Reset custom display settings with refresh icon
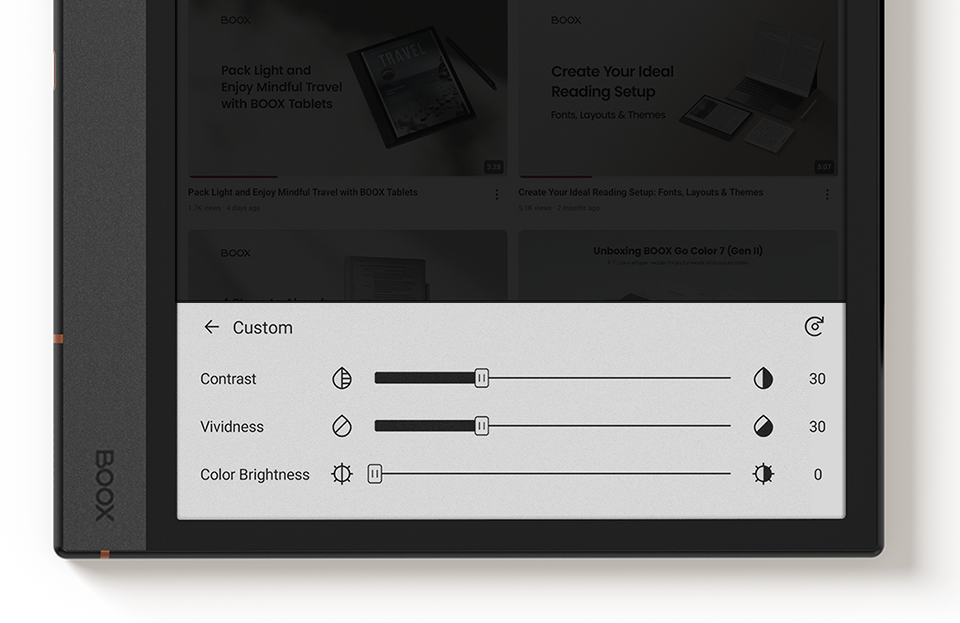This screenshot has width=960, height=623. pos(814,327)
